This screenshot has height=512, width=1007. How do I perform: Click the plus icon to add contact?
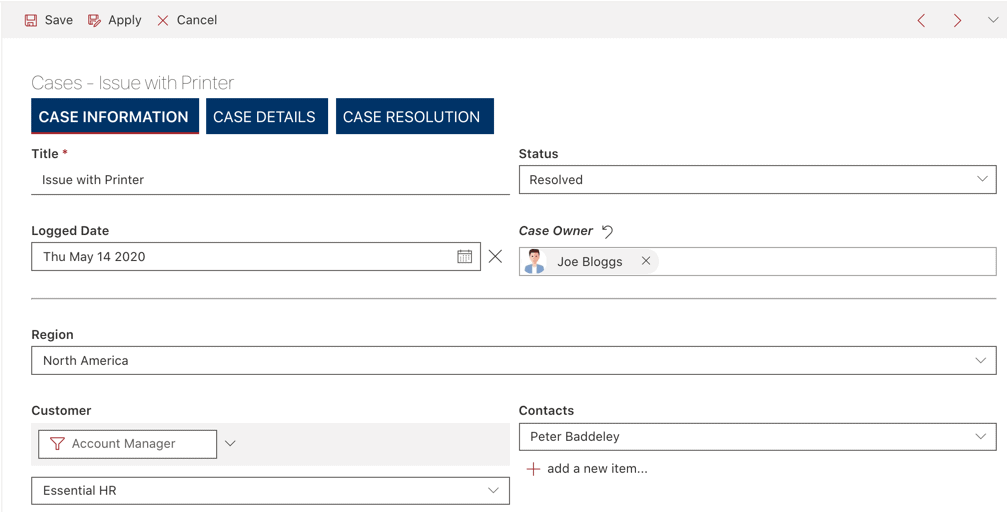point(533,469)
